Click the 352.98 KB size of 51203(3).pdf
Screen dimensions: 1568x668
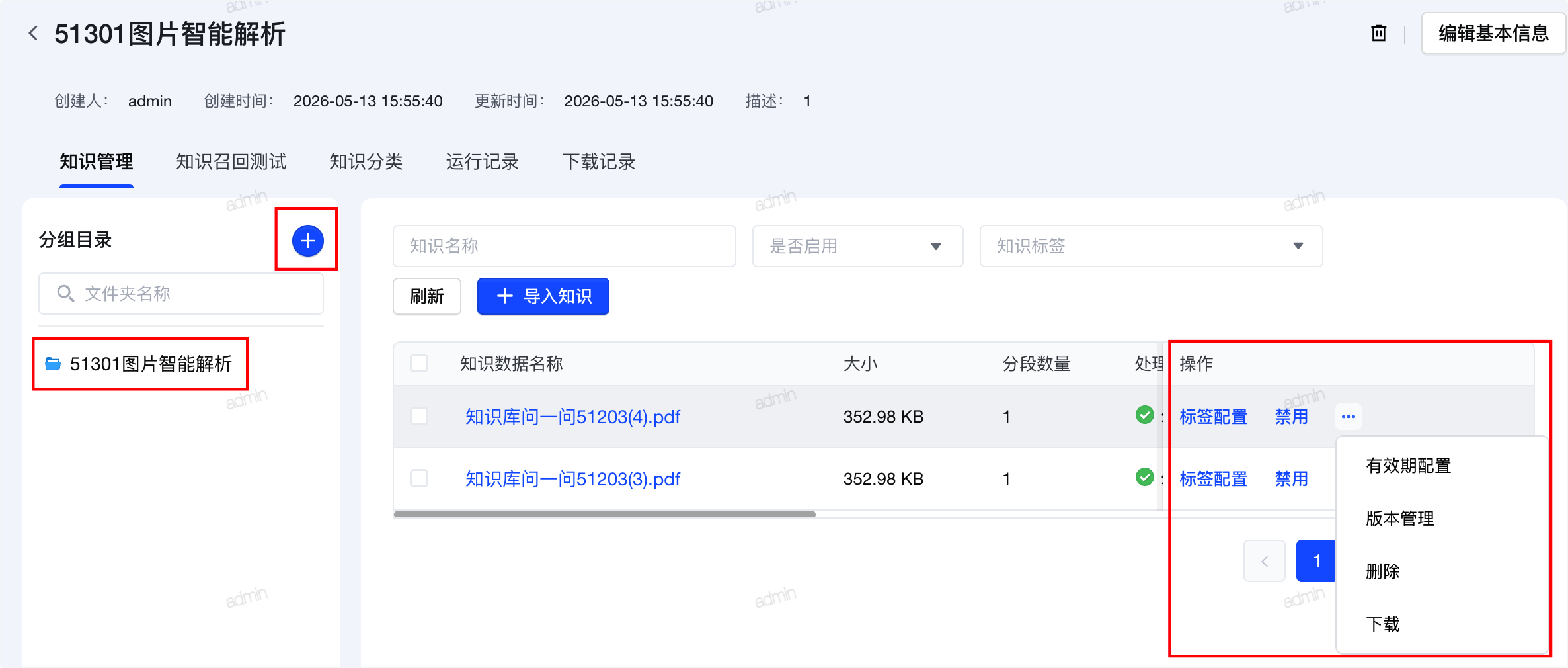click(883, 479)
